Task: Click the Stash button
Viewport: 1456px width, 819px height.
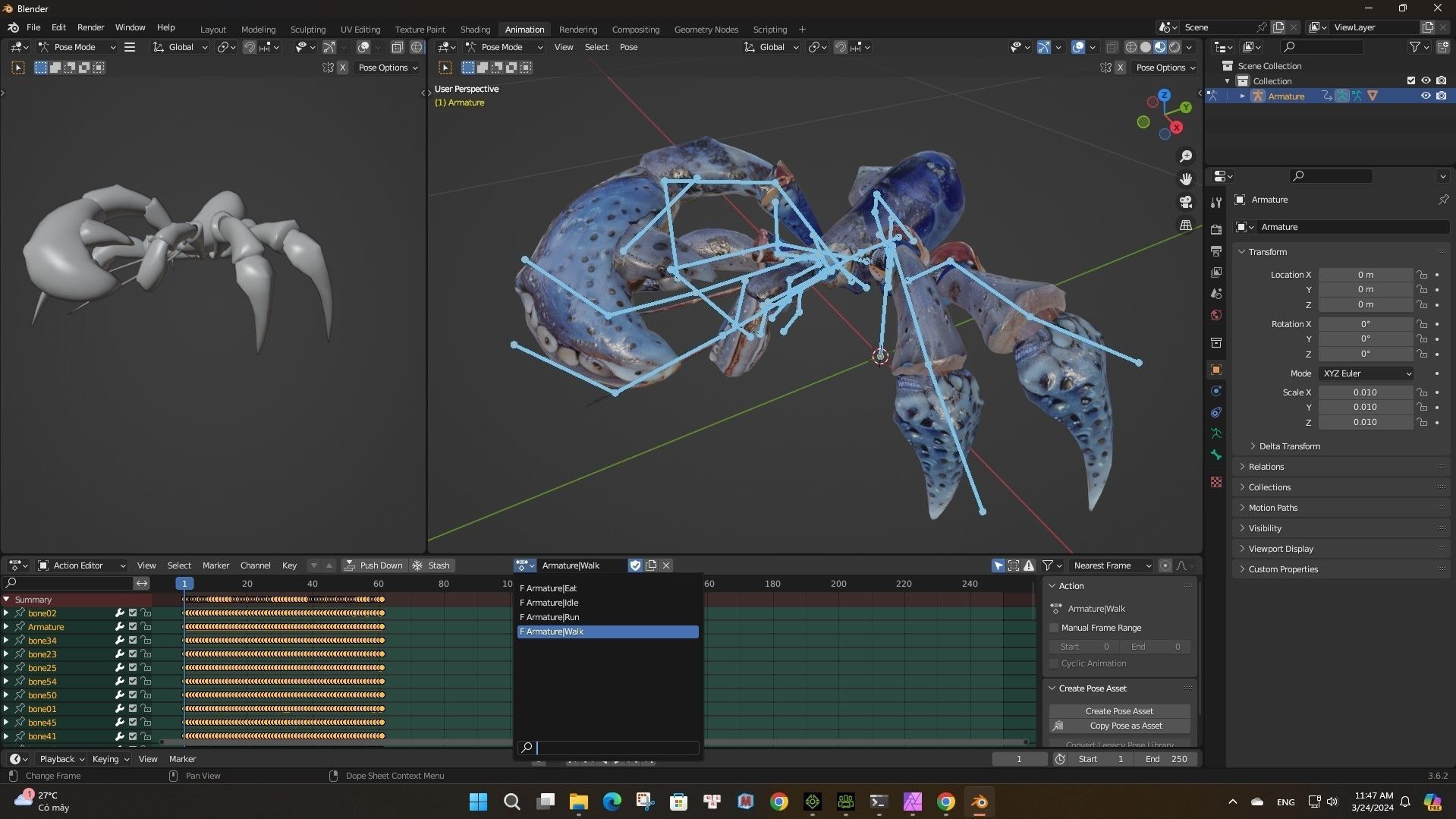Action: 432,565
